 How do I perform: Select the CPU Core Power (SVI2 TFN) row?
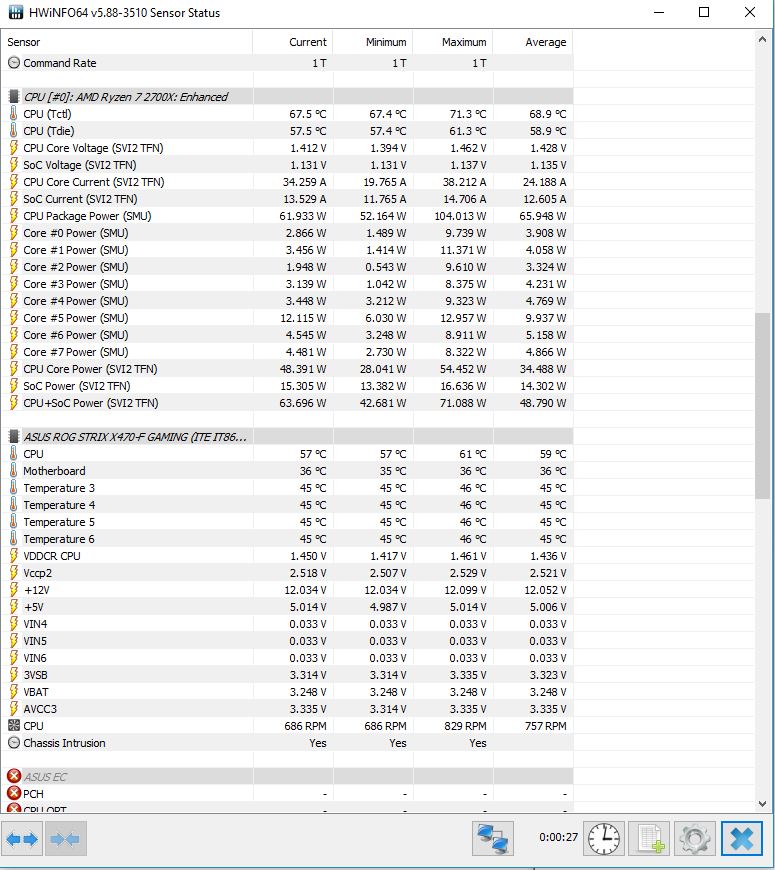pos(287,369)
